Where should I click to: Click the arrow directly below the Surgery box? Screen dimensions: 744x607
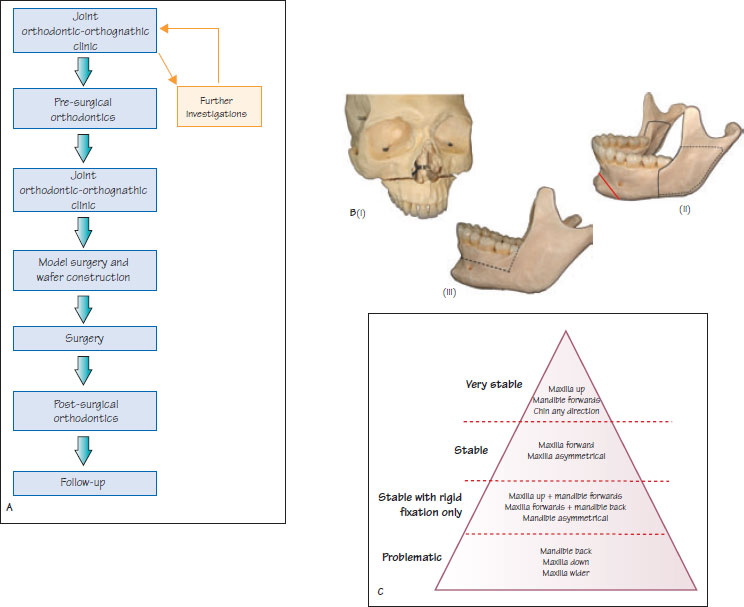[85, 372]
